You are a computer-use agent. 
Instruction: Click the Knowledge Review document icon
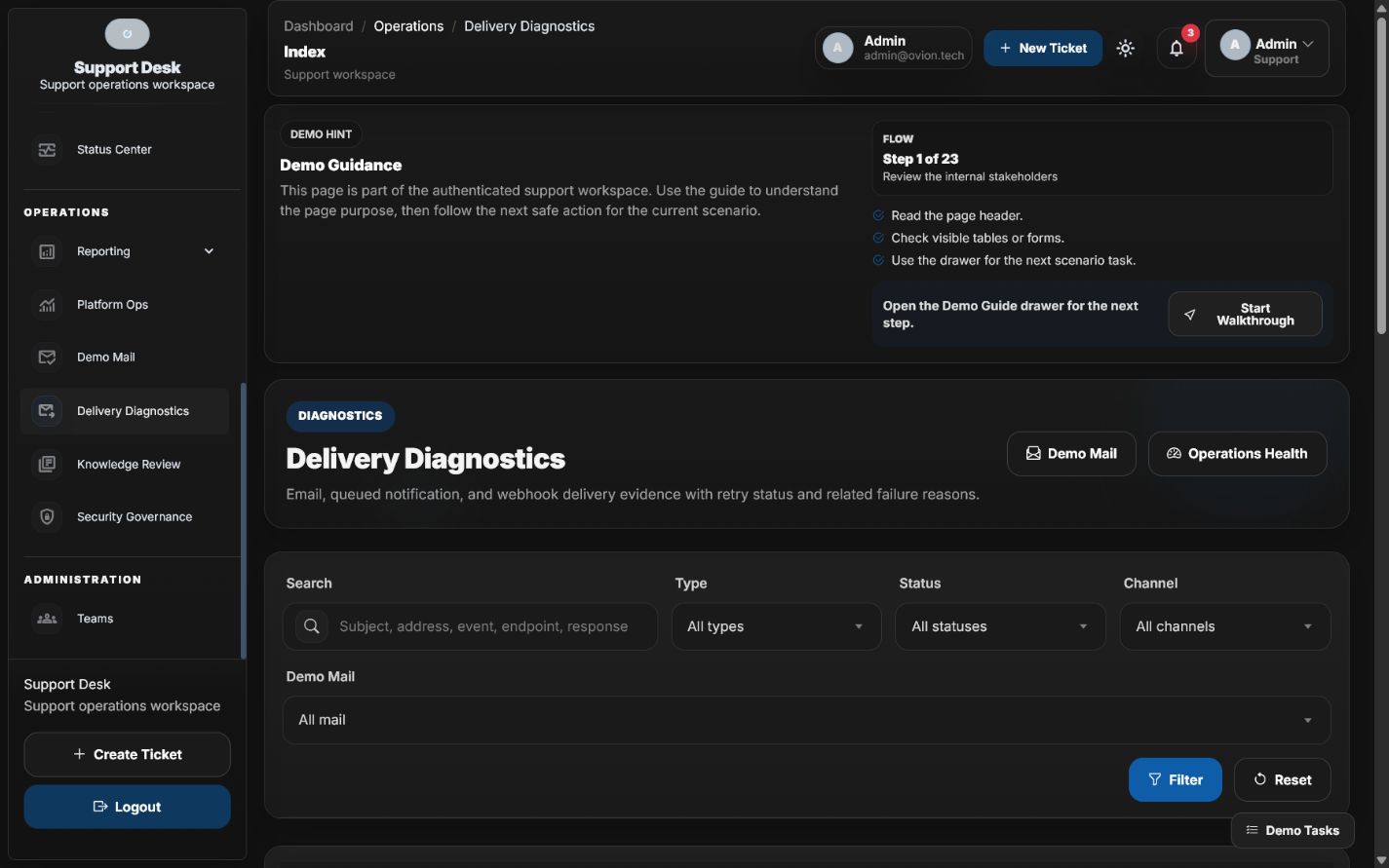(x=47, y=465)
